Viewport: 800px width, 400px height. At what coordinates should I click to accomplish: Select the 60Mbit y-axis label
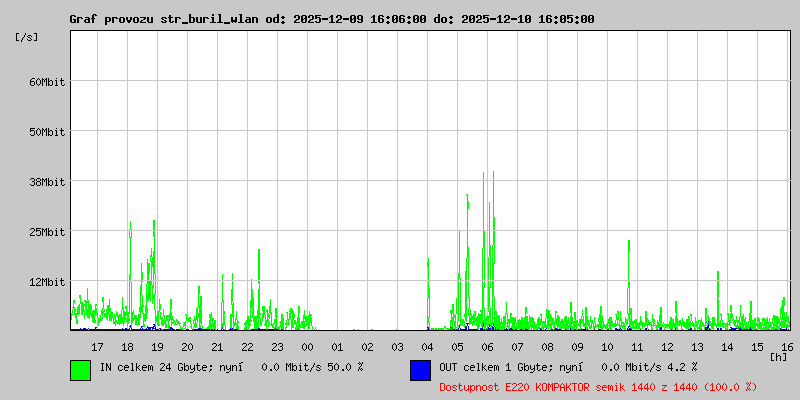coord(47,82)
